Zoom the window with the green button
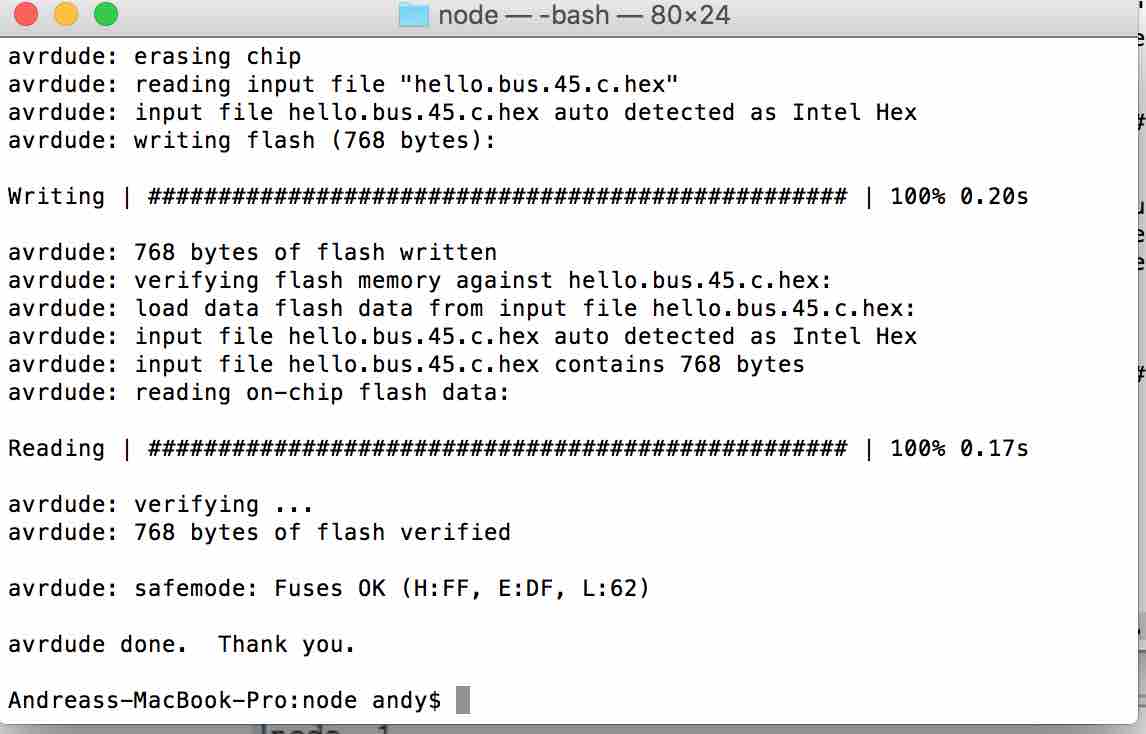 [106, 14]
